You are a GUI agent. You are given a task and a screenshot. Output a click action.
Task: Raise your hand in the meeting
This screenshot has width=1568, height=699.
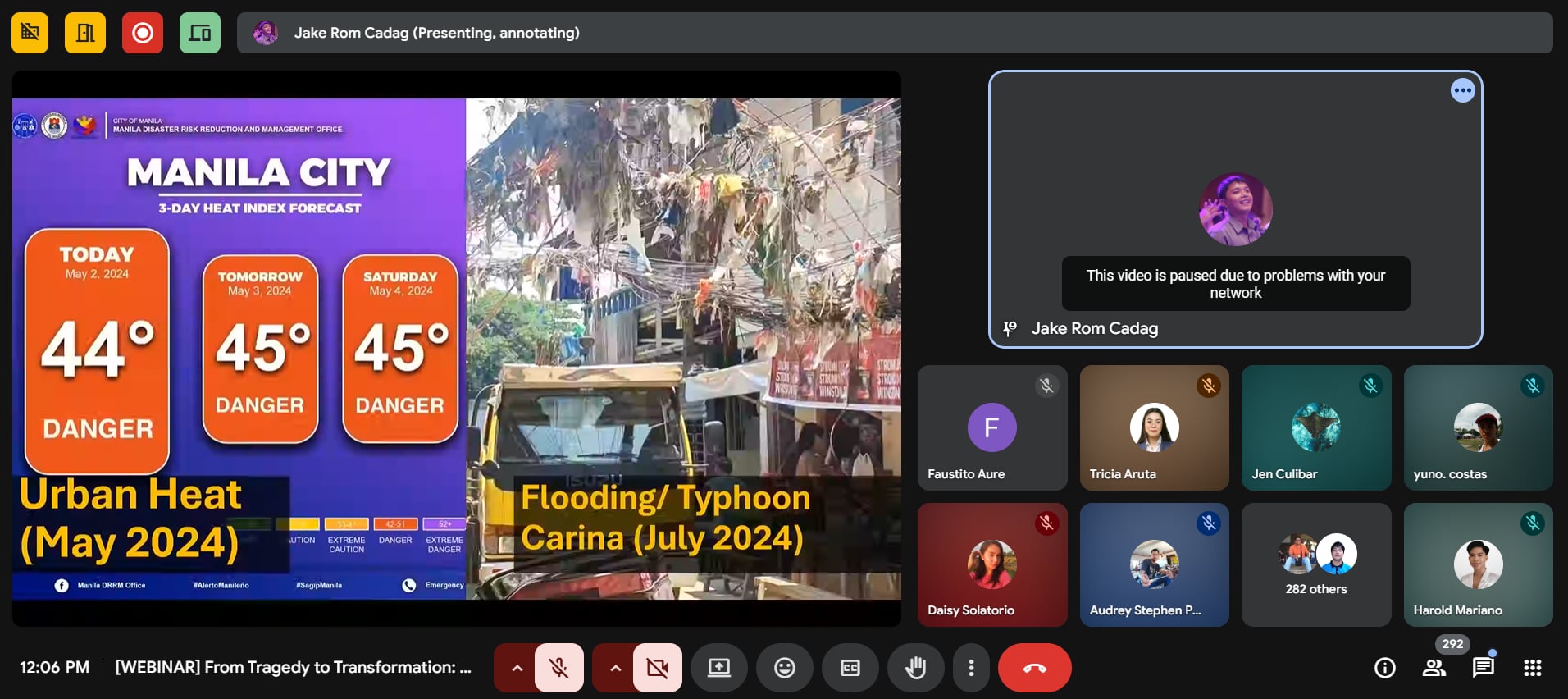(x=915, y=668)
